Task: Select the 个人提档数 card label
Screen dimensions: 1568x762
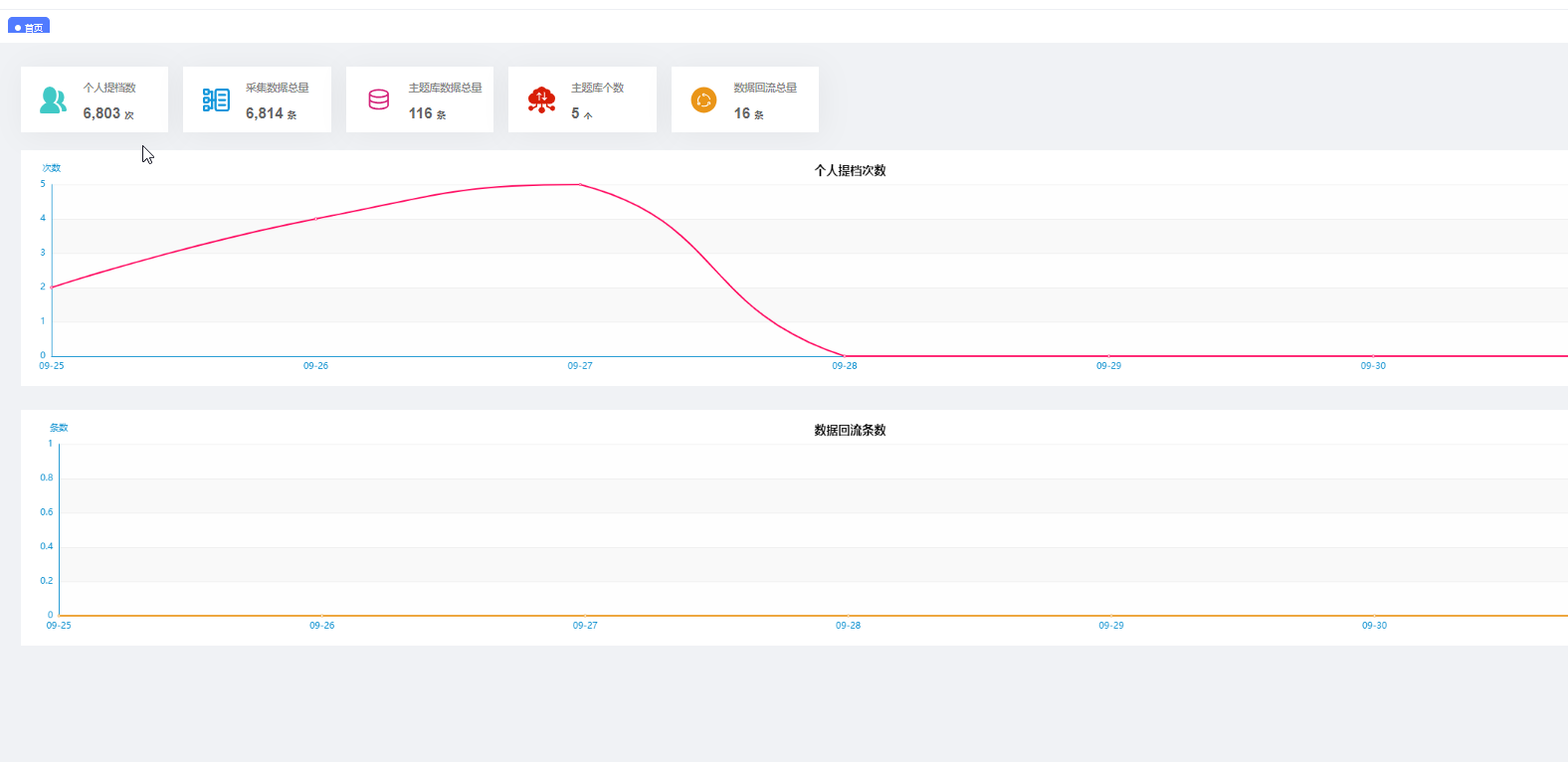Action: (109, 88)
